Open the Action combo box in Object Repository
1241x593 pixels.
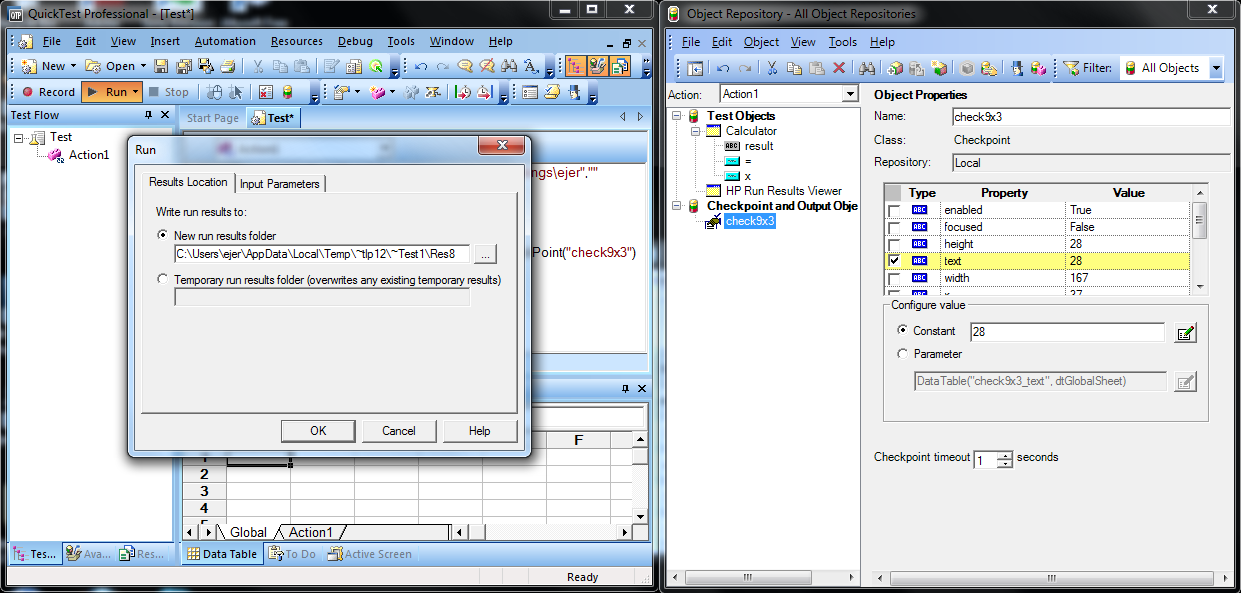point(850,94)
